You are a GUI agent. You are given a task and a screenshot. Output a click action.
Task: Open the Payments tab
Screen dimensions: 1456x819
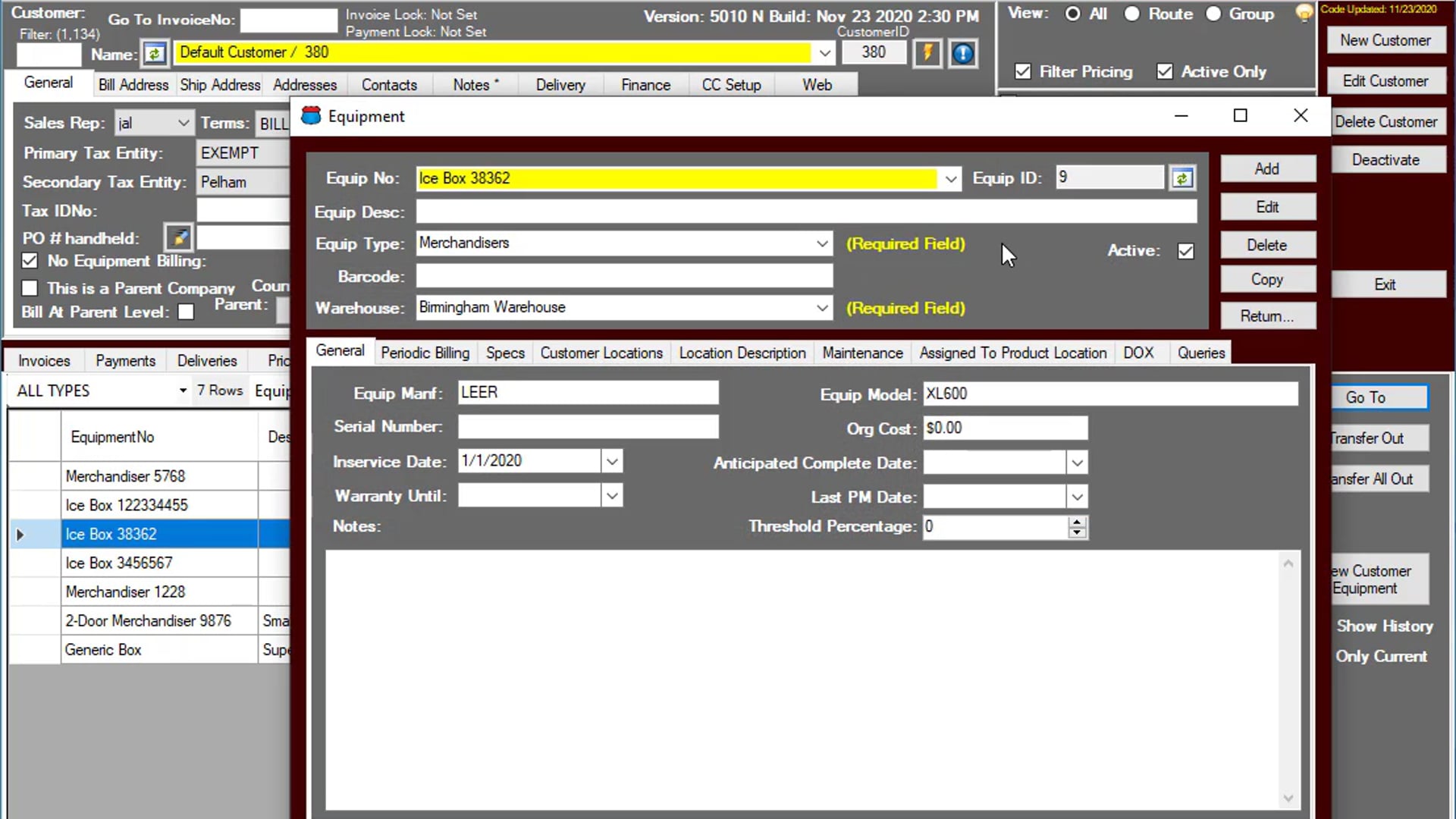(125, 361)
